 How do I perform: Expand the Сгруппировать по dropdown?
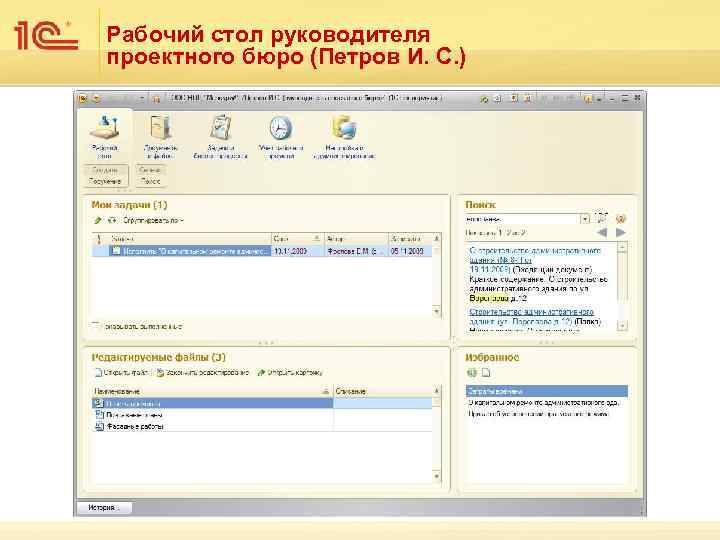coord(153,220)
